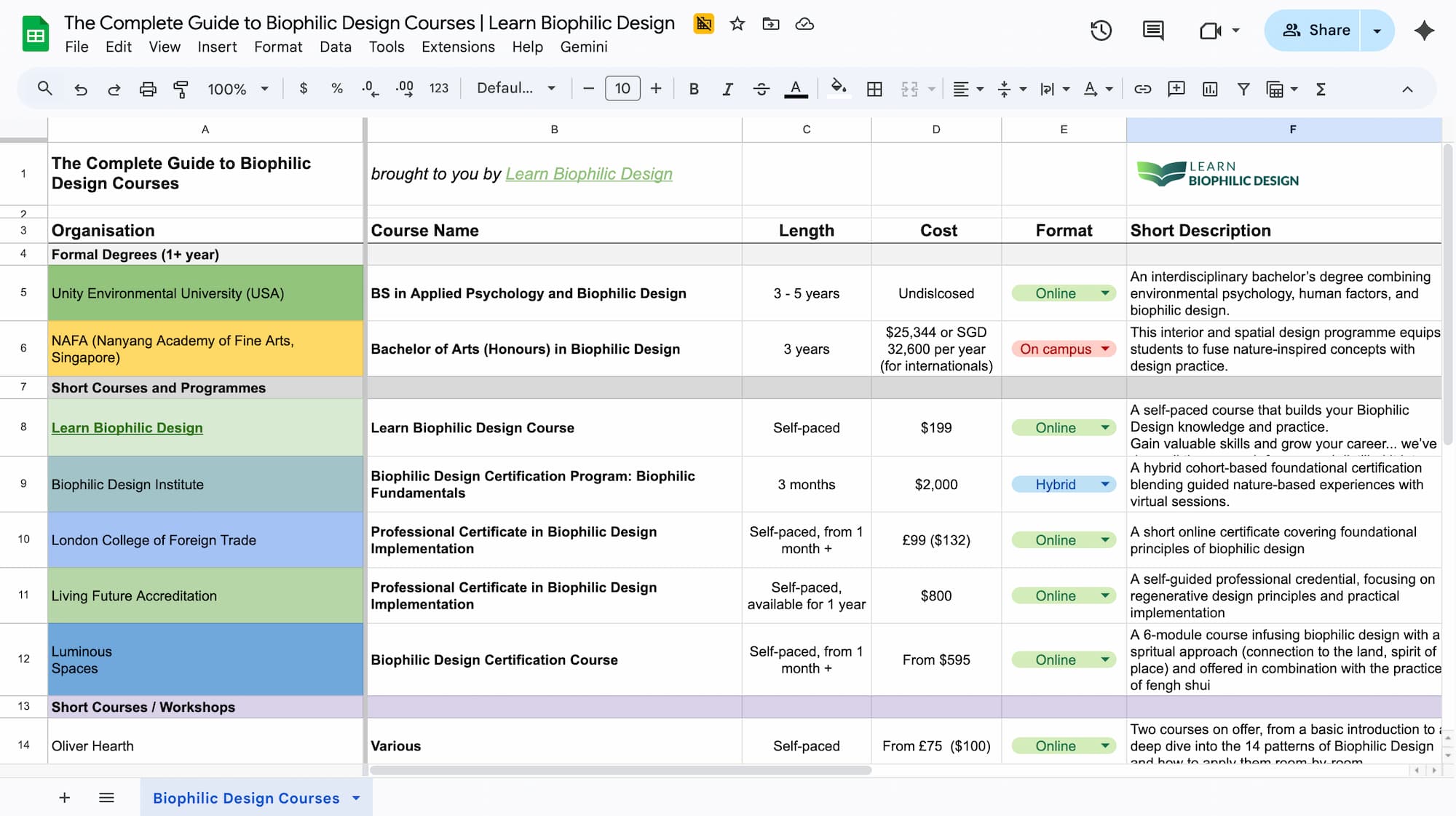Click the create filter funnel icon

pos(1243,89)
